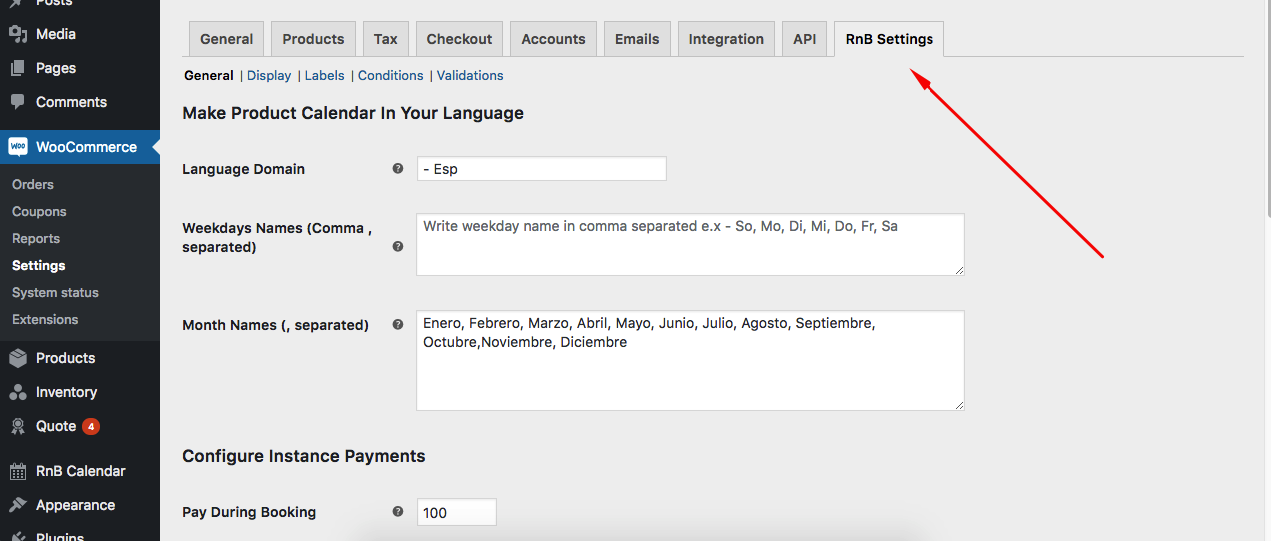
Task: Click the Comments bubble icon
Action: [18, 102]
